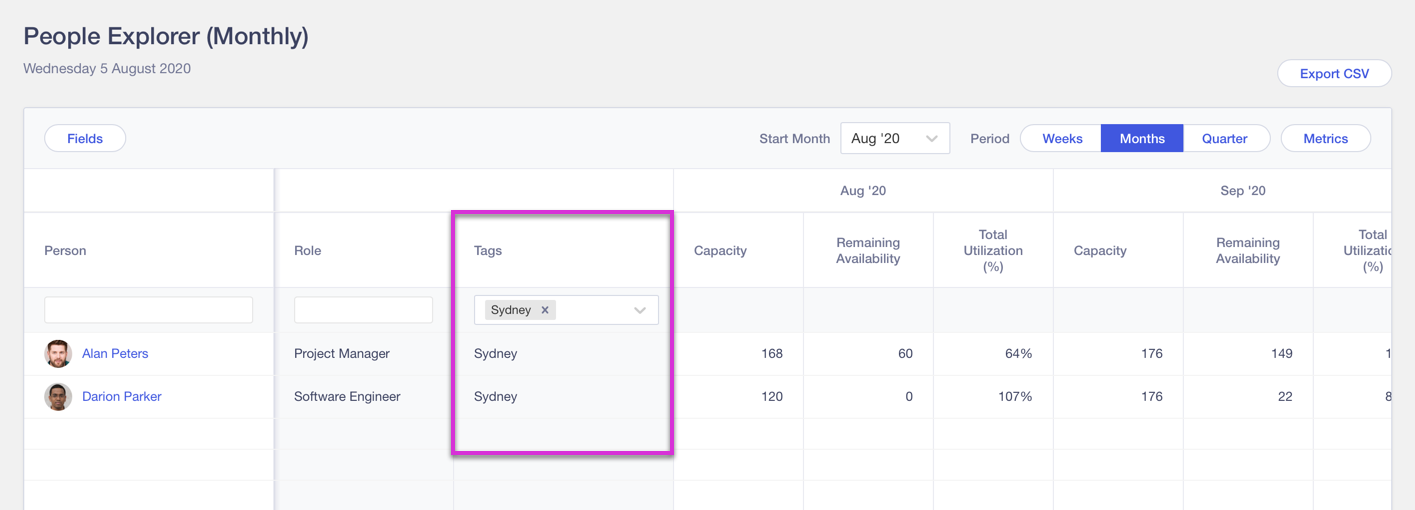The width and height of the screenshot is (1415, 510).
Task: Open the Metrics button
Action: point(1324,139)
